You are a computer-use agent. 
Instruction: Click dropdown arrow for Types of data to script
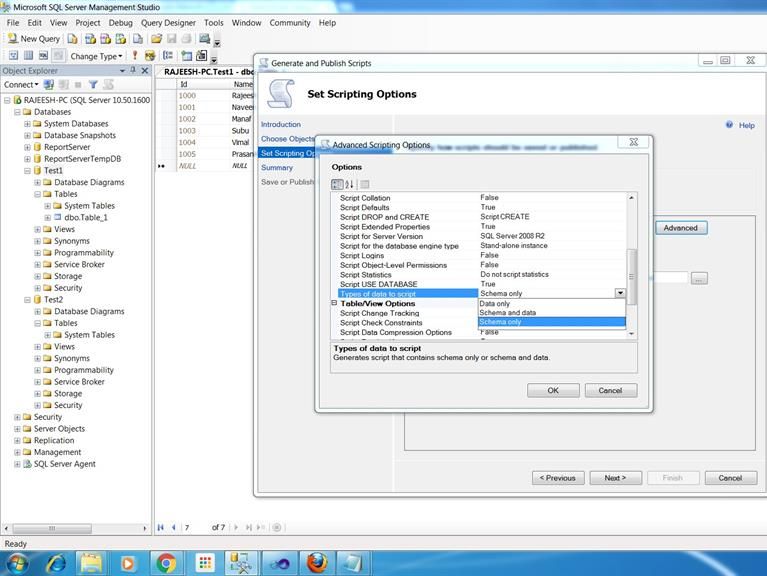[x=620, y=293]
